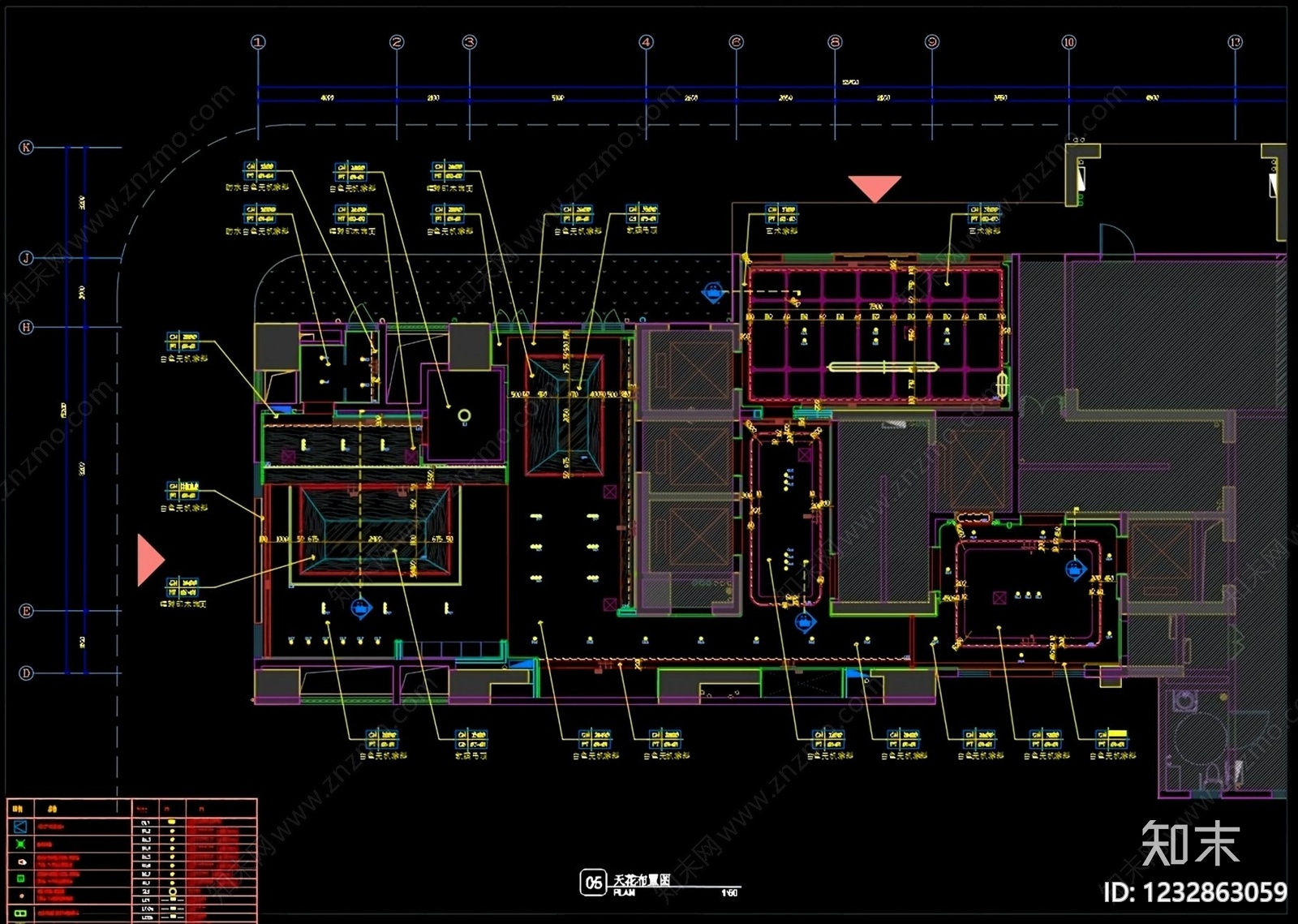This screenshot has width=1298, height=924.
Task: Select the scale text 1:50
Action: coord(729,893)
